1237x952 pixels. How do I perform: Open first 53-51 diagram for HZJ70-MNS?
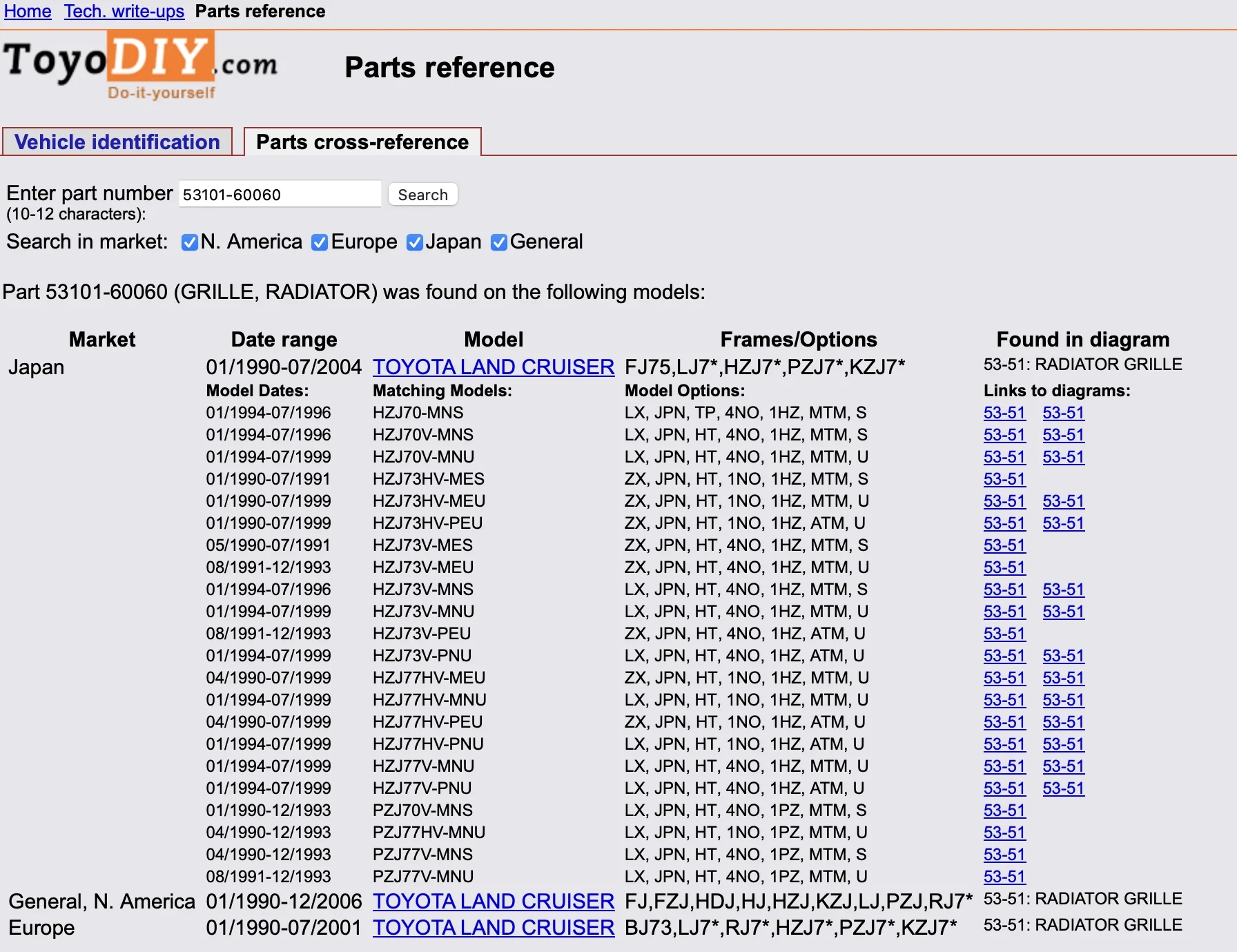[1004, 413]
